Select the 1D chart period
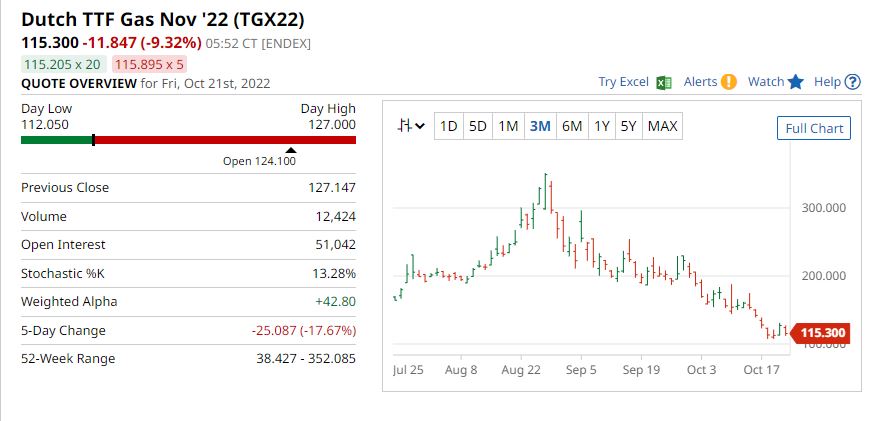 point(449,126)
